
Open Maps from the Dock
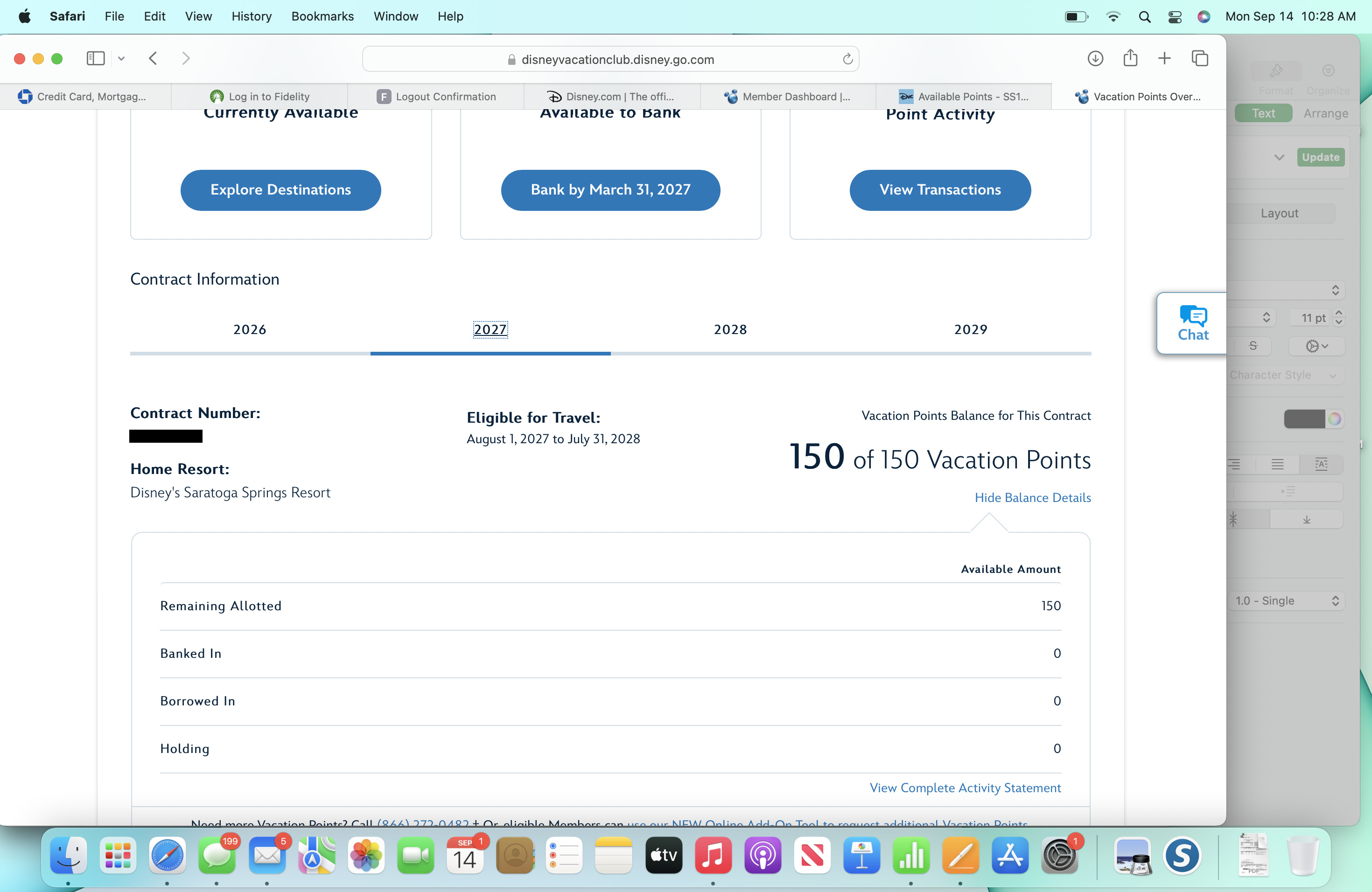[316, 855]
